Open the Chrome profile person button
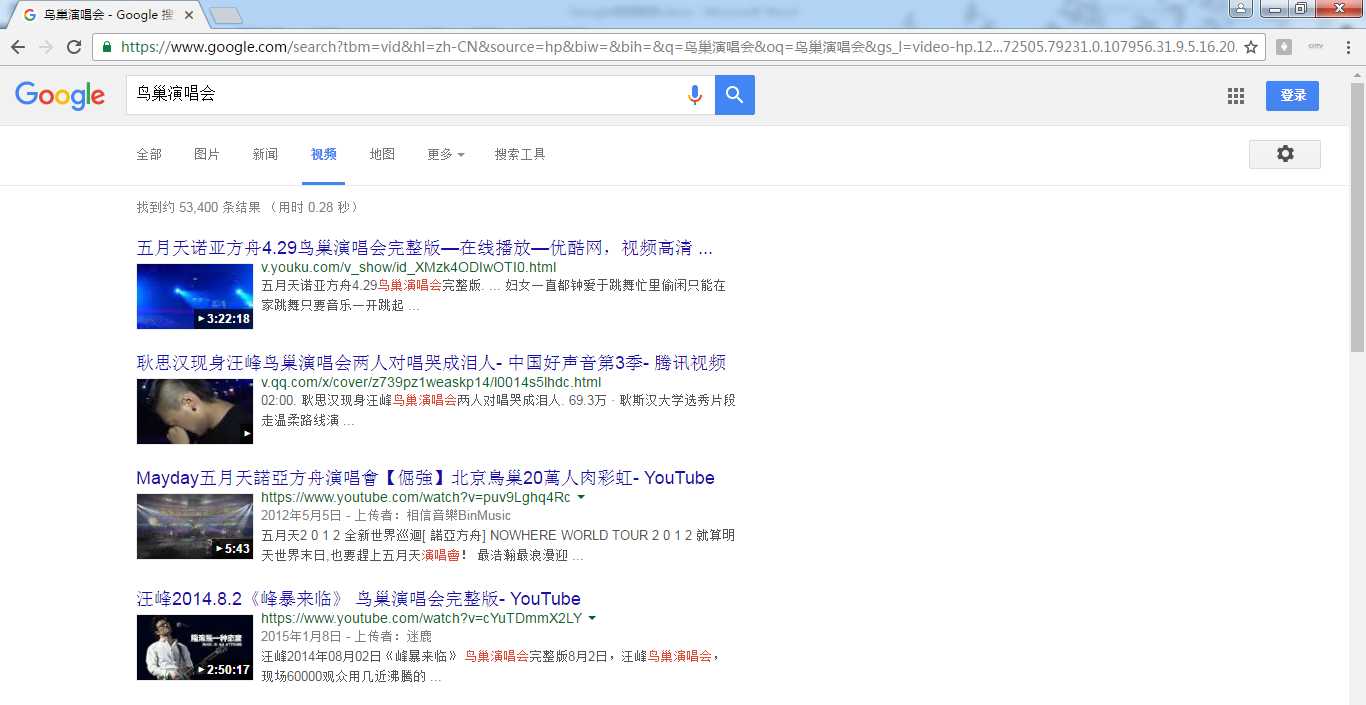The image size is (1366, 705). click(x=1240, y=8)
